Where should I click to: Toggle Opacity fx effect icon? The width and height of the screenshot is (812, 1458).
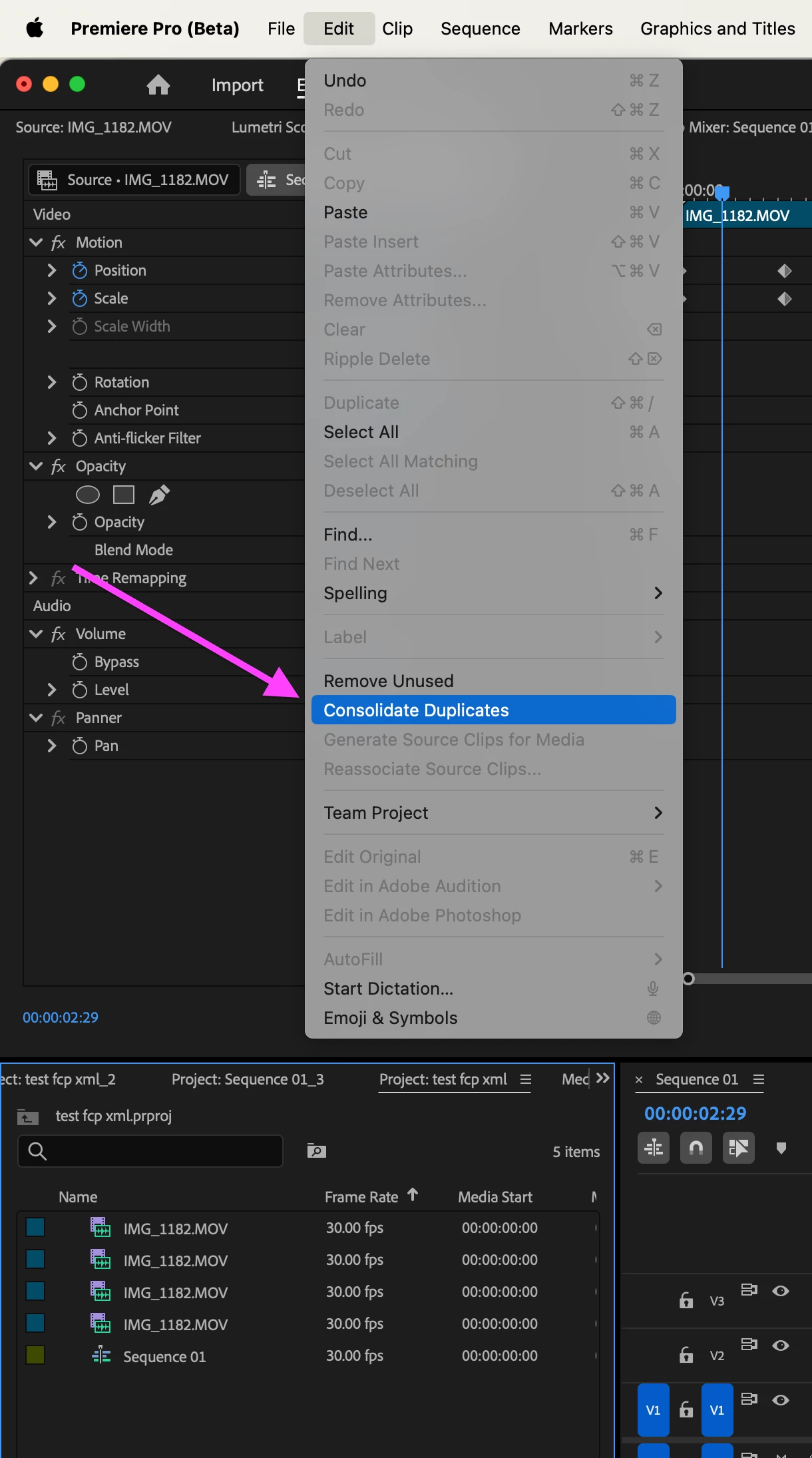59,466
